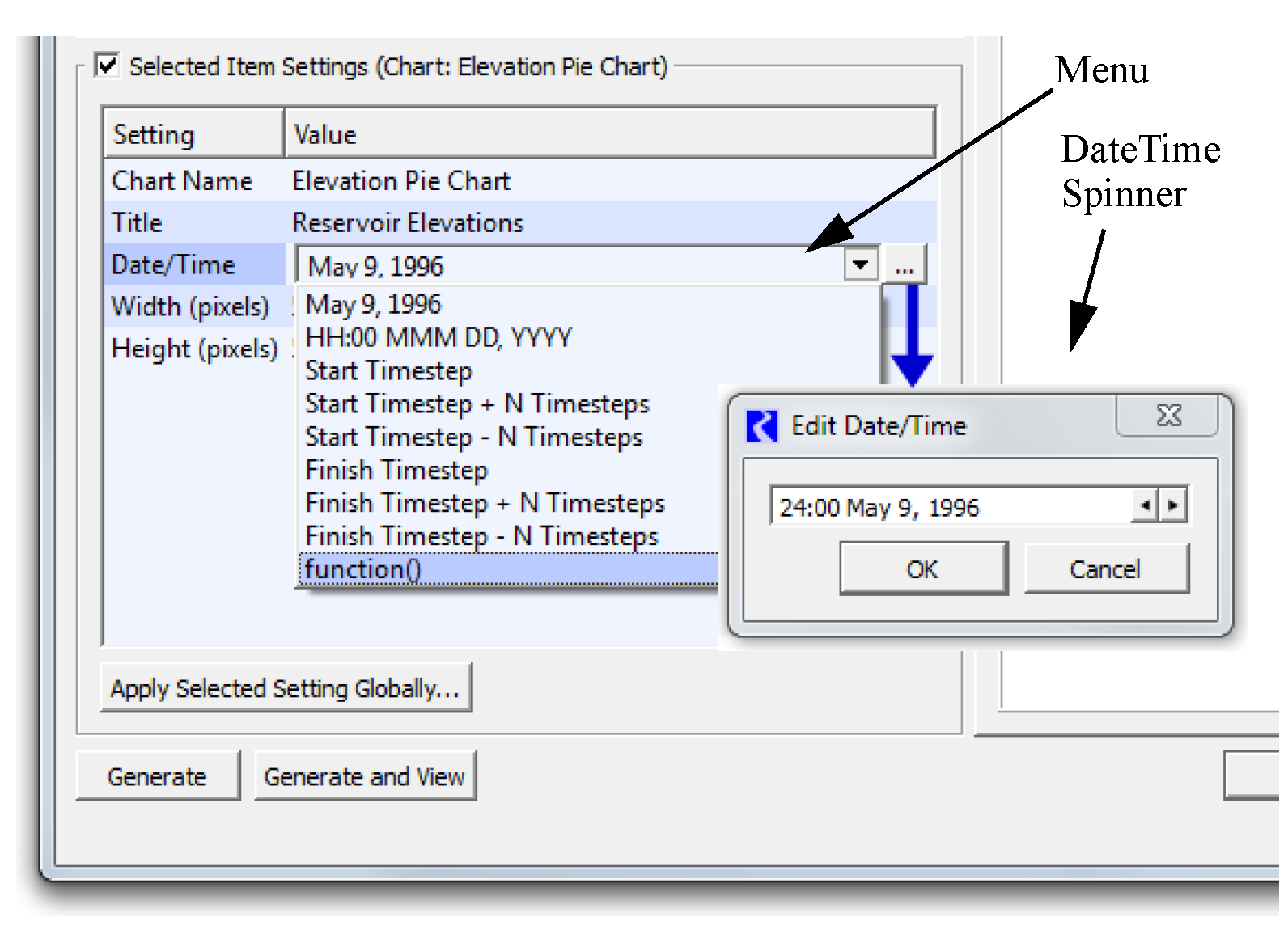
Task: Select 'HH:00 MMM DD, YYYY' from list
Action: tap(439, 337)
